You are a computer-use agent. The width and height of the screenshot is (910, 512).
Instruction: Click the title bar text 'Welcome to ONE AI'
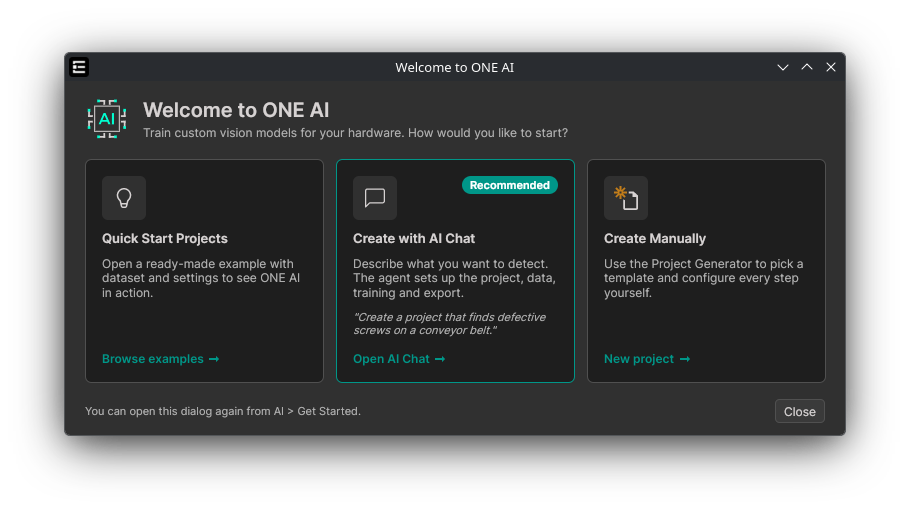(454, 67)
